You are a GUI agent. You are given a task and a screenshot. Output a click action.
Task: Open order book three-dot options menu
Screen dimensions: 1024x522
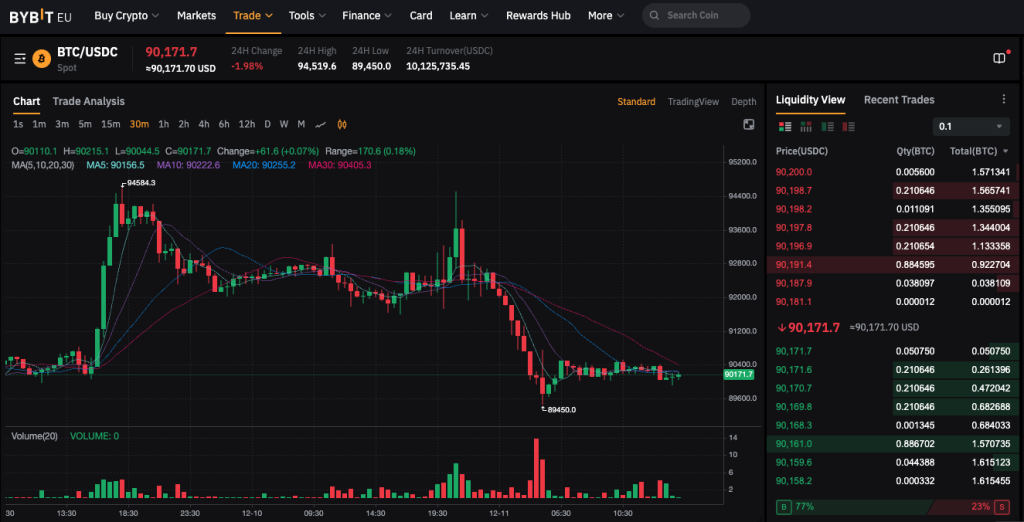pyautogui.click(x=1003, y=100)
